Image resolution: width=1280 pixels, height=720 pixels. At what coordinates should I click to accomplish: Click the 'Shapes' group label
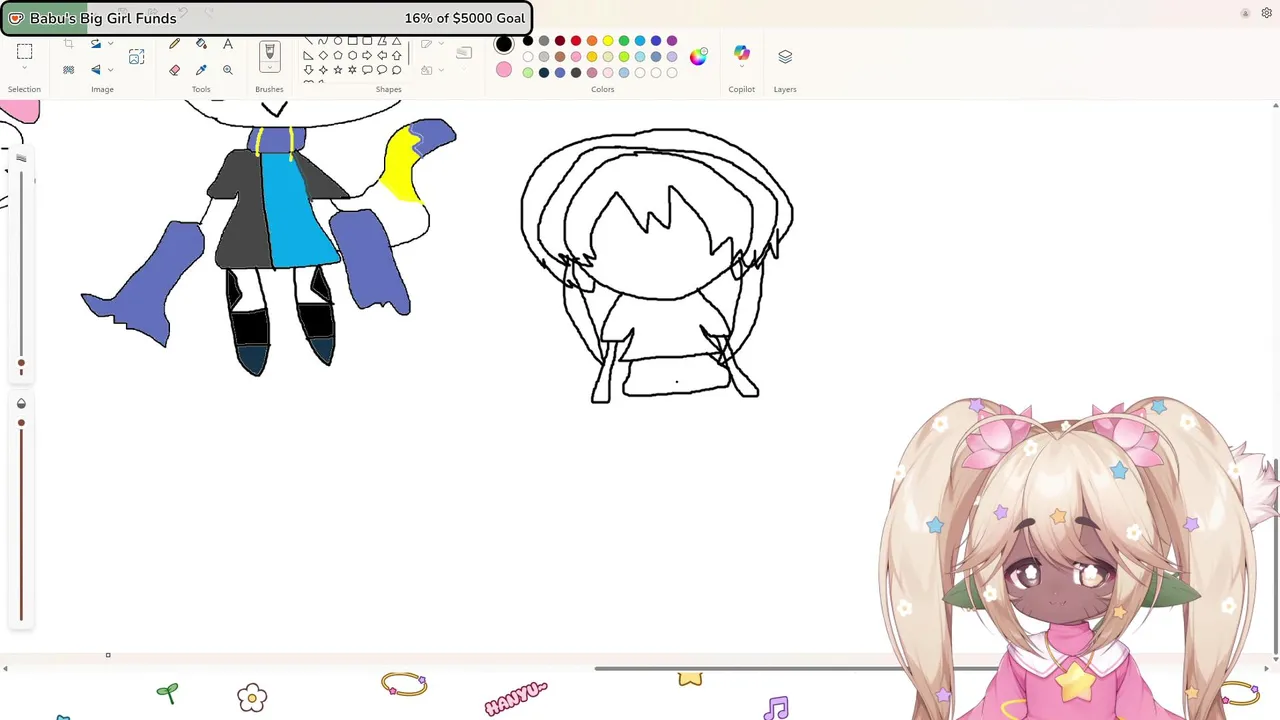[388, 89]
